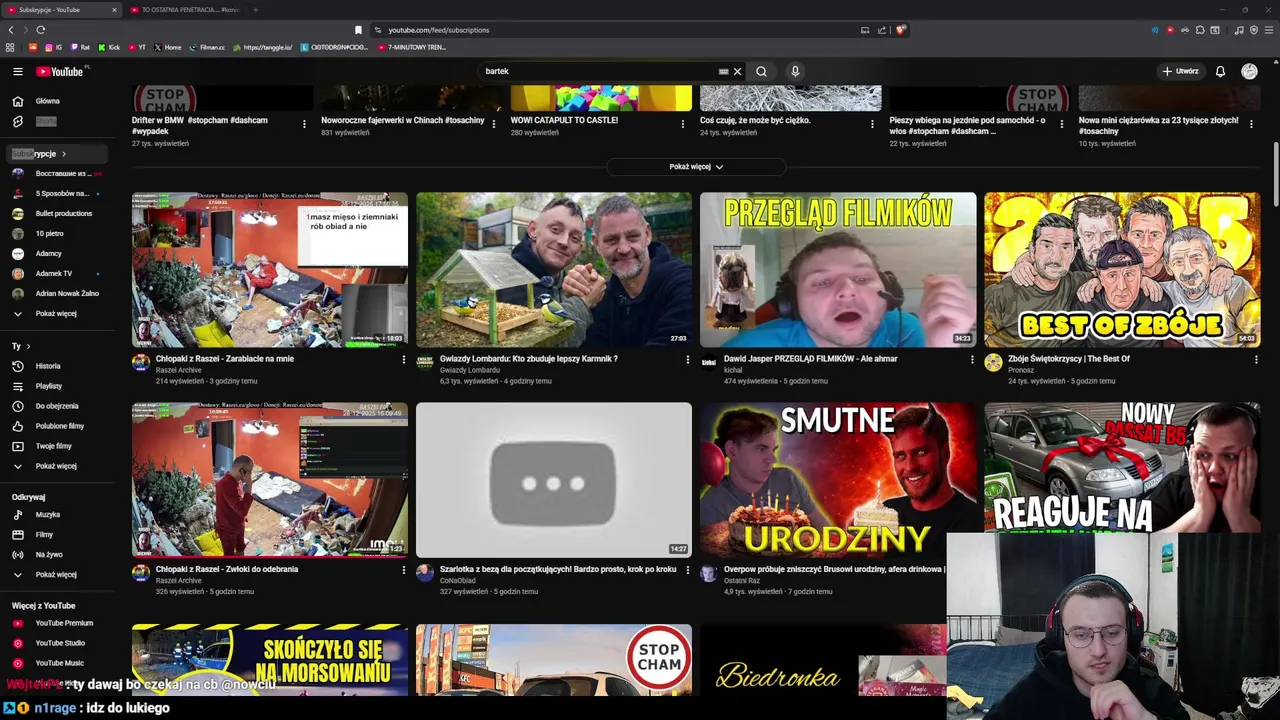Open Adamek TV channel subscription
The image size is (1280, 720).
point(57,273)
